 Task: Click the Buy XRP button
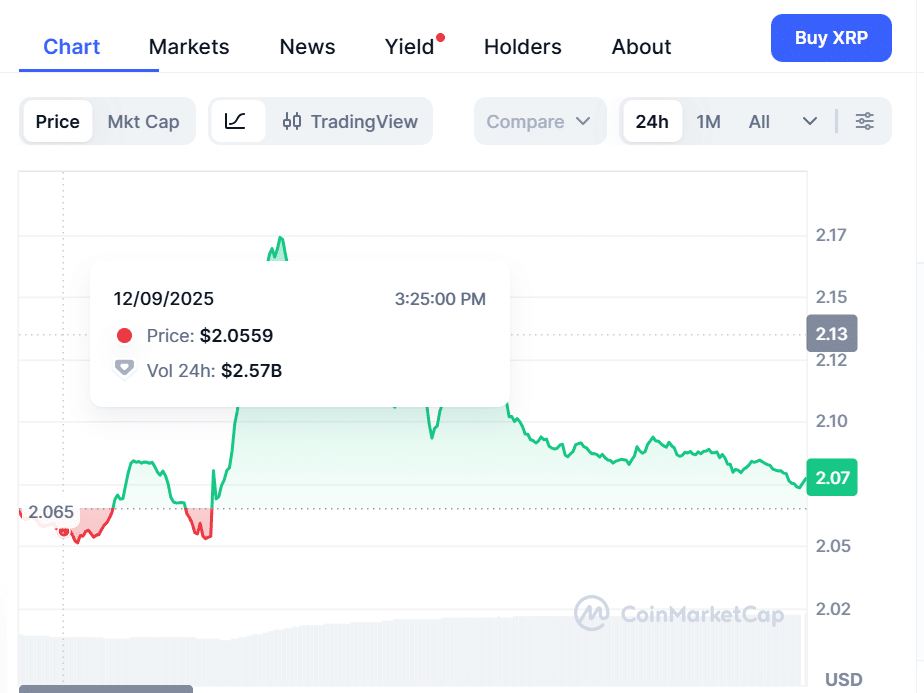click(x=831, y=38)
